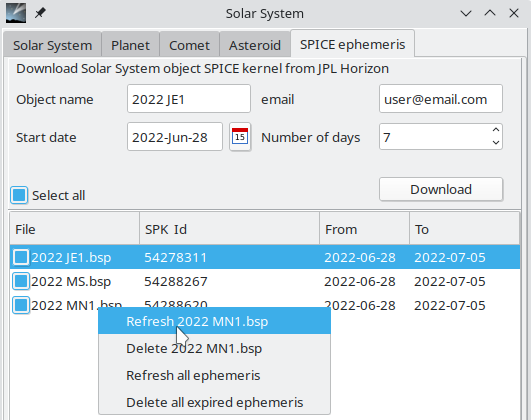Switch to the Planet tab
Image resolution: width=531 pixels, height=420 pixels.
pyautogui.click(x=130, y=45)
